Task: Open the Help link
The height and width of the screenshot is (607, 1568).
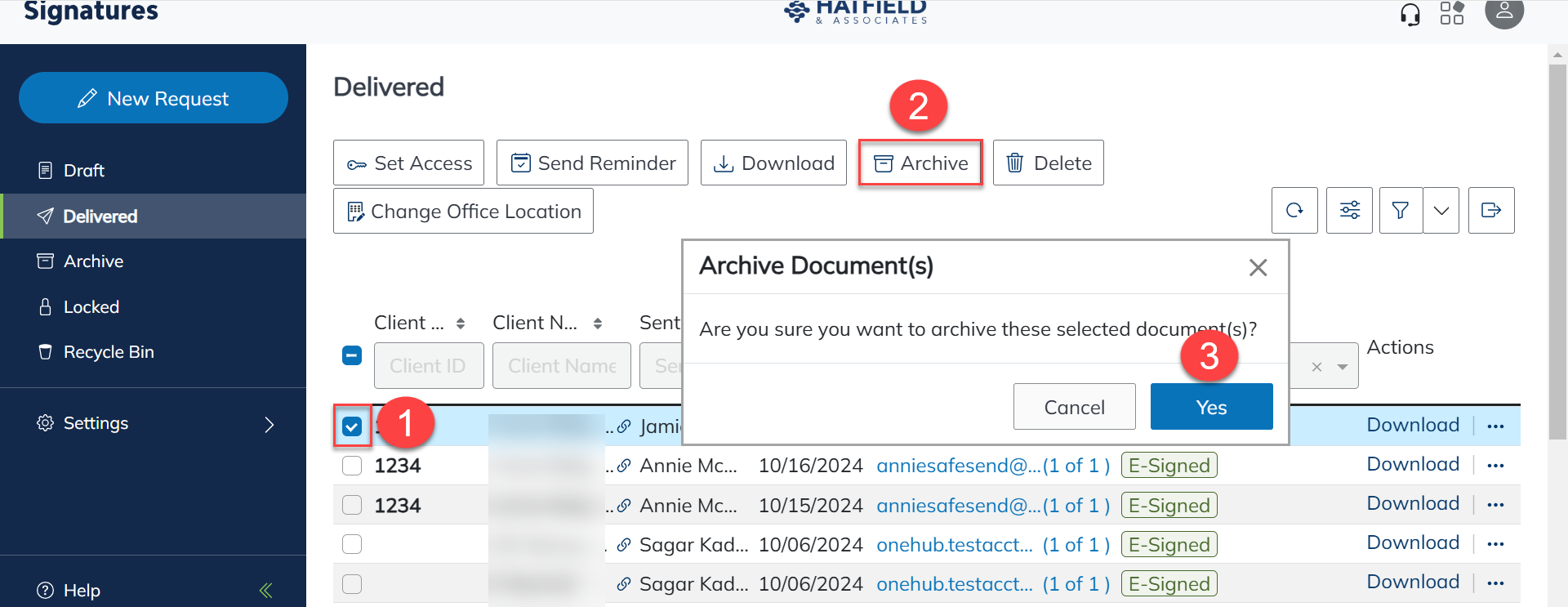Action: pos(69,590)
